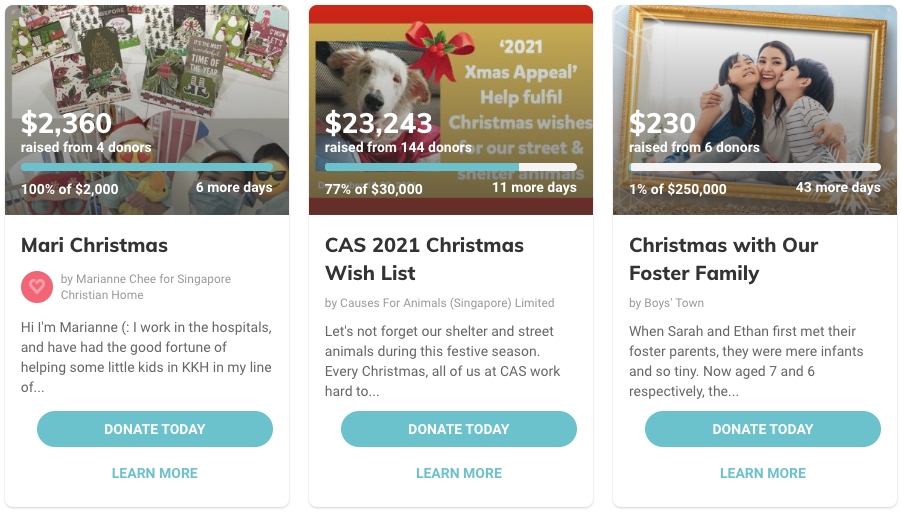Click the Marianne Chee for Singapore Christian Home byline
The width and height of the screenshot is (902, 512).
(146, 287)
